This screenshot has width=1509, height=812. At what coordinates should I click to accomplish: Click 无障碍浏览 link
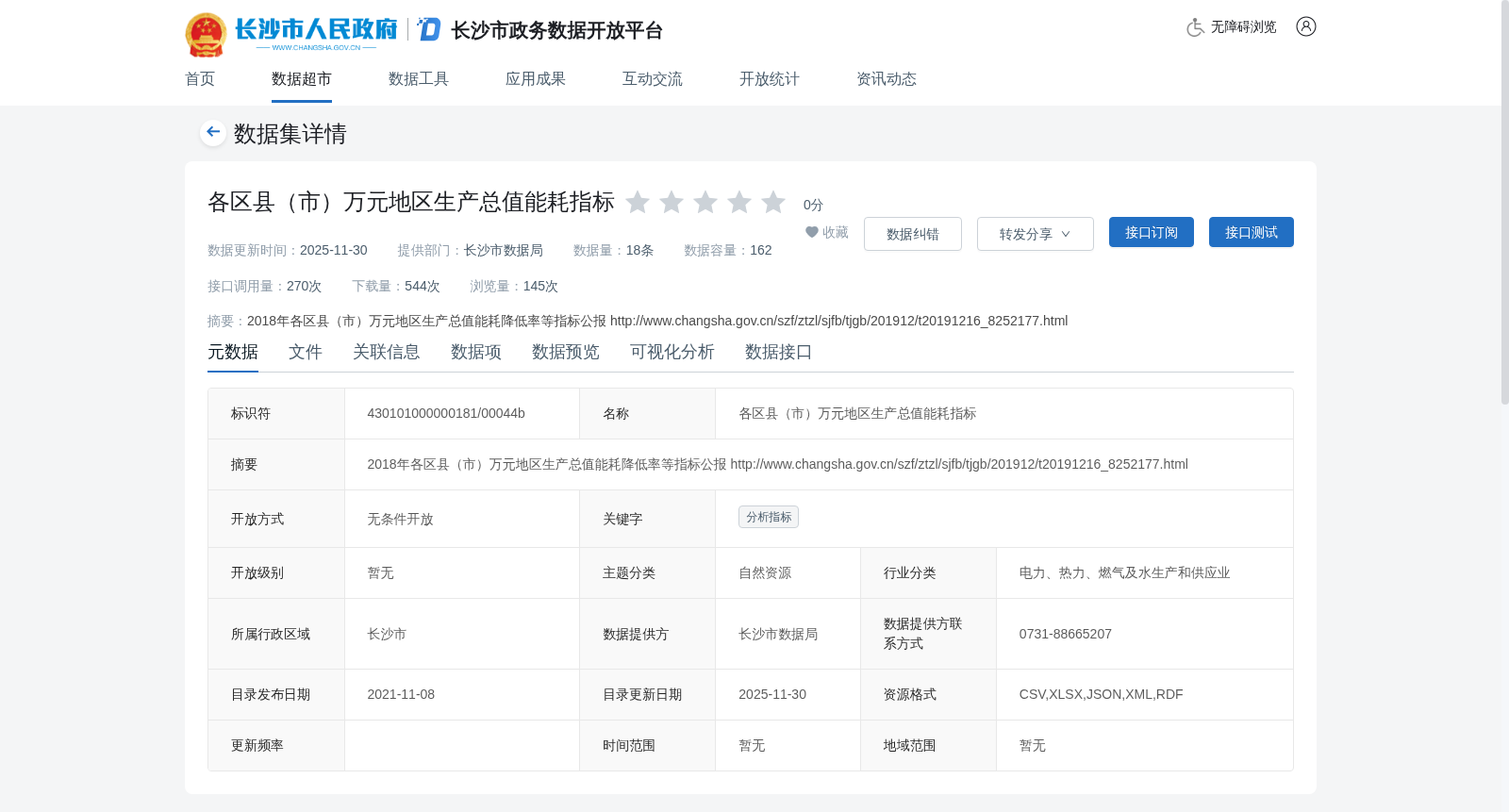pyautogui.click(x=1244, y=27)
